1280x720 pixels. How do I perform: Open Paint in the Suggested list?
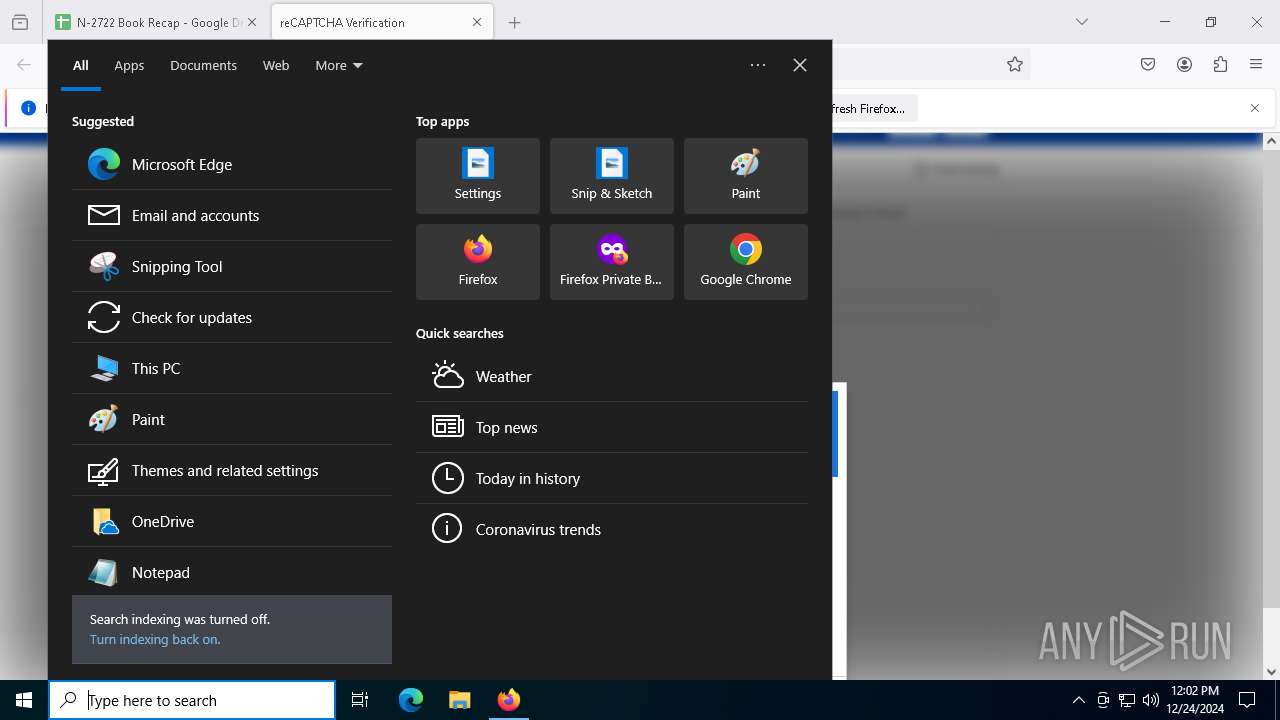[x=232, y=419]
